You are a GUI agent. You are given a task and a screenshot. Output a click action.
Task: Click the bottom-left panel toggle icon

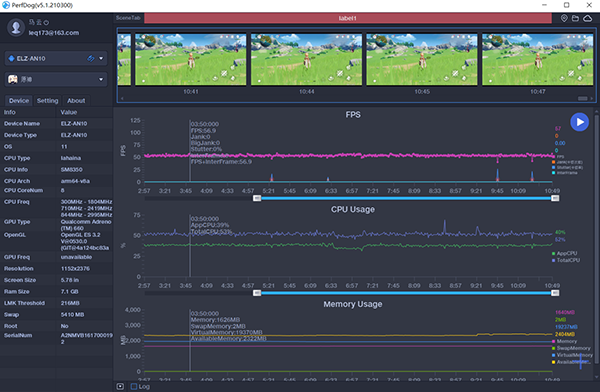(x=120, y=386)
